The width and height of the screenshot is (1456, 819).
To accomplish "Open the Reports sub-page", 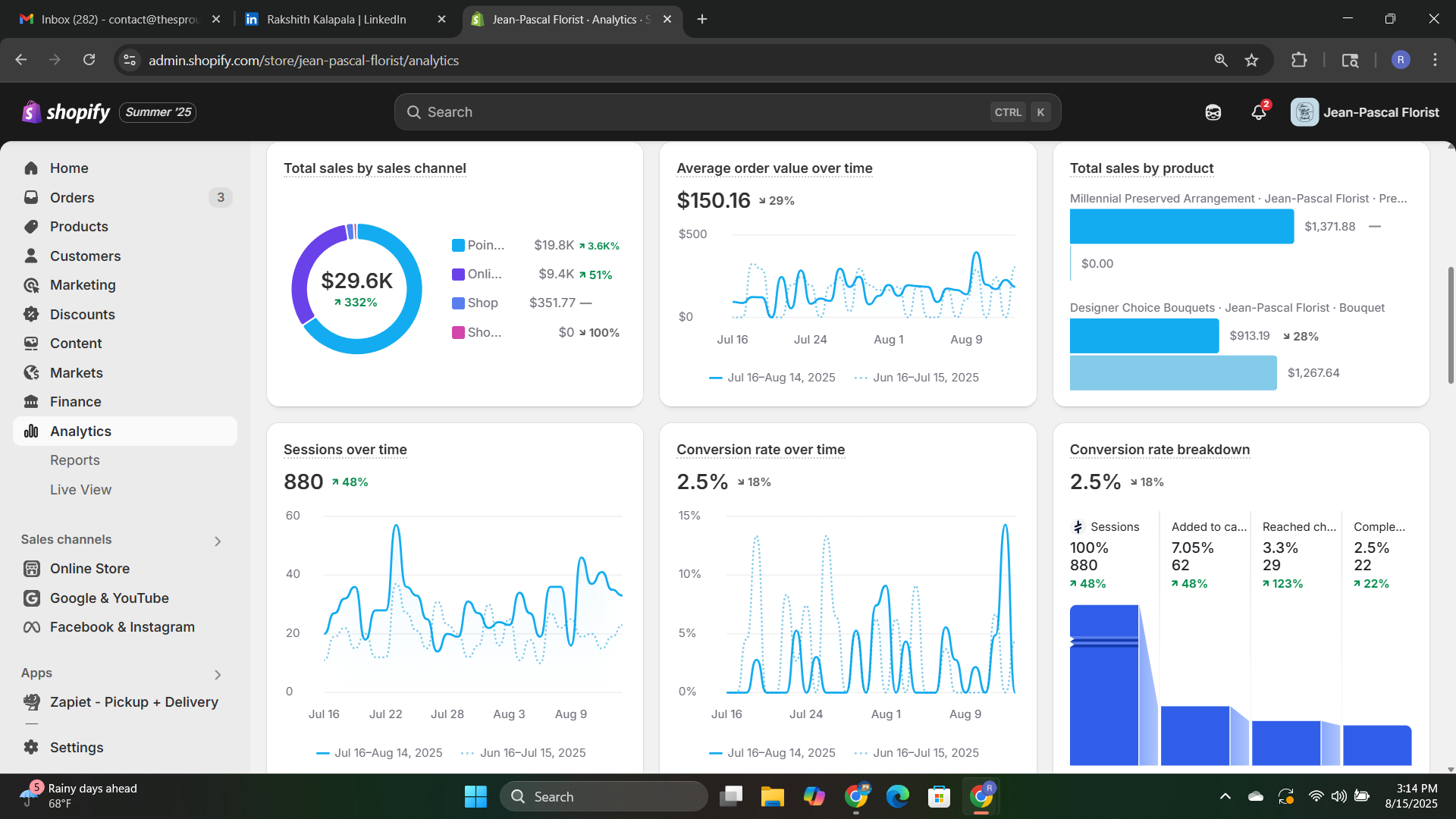I will tap(75, 460).
